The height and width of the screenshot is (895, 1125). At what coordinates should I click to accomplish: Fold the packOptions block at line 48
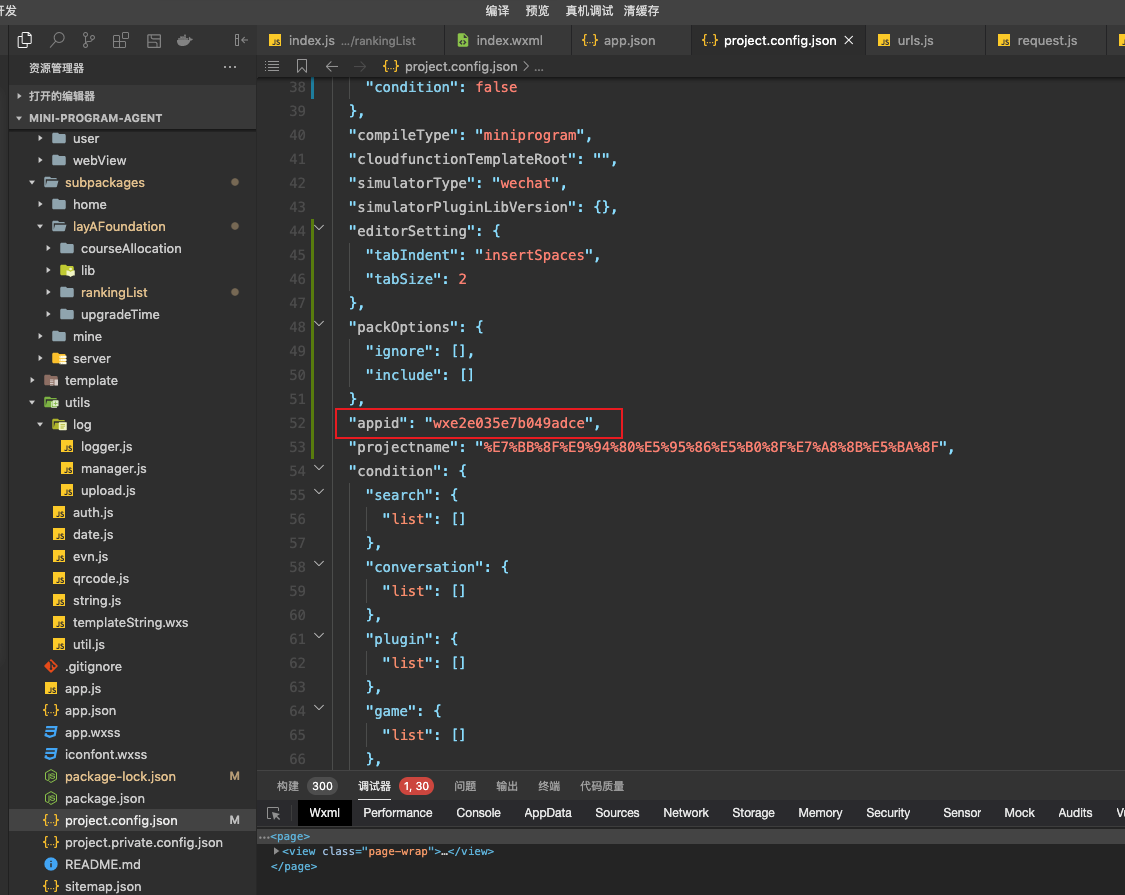(319, 324)
